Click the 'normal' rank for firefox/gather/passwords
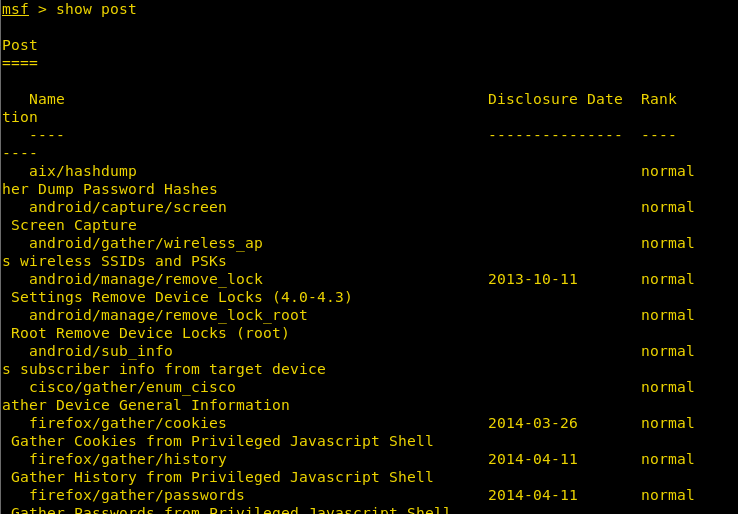738x514 pixels. point(668,495)
